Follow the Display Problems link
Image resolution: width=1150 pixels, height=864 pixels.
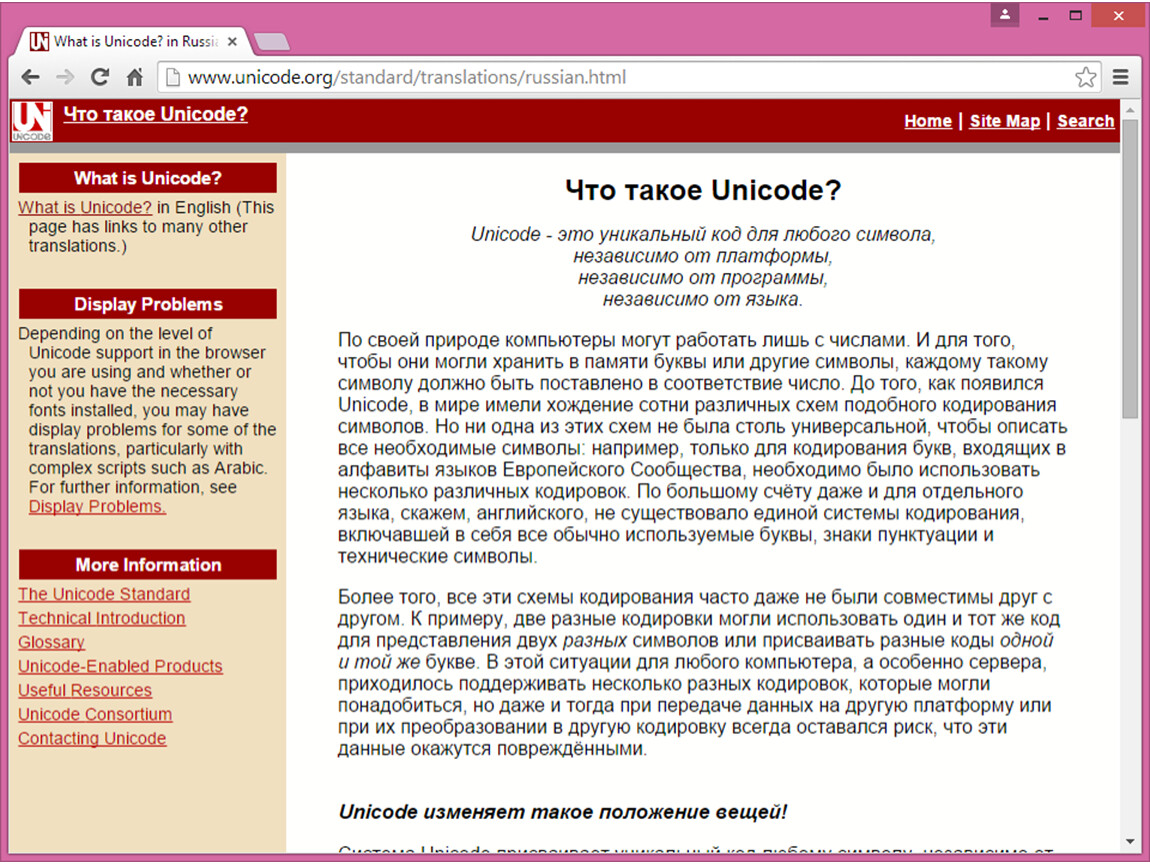[x=97, y=507]
